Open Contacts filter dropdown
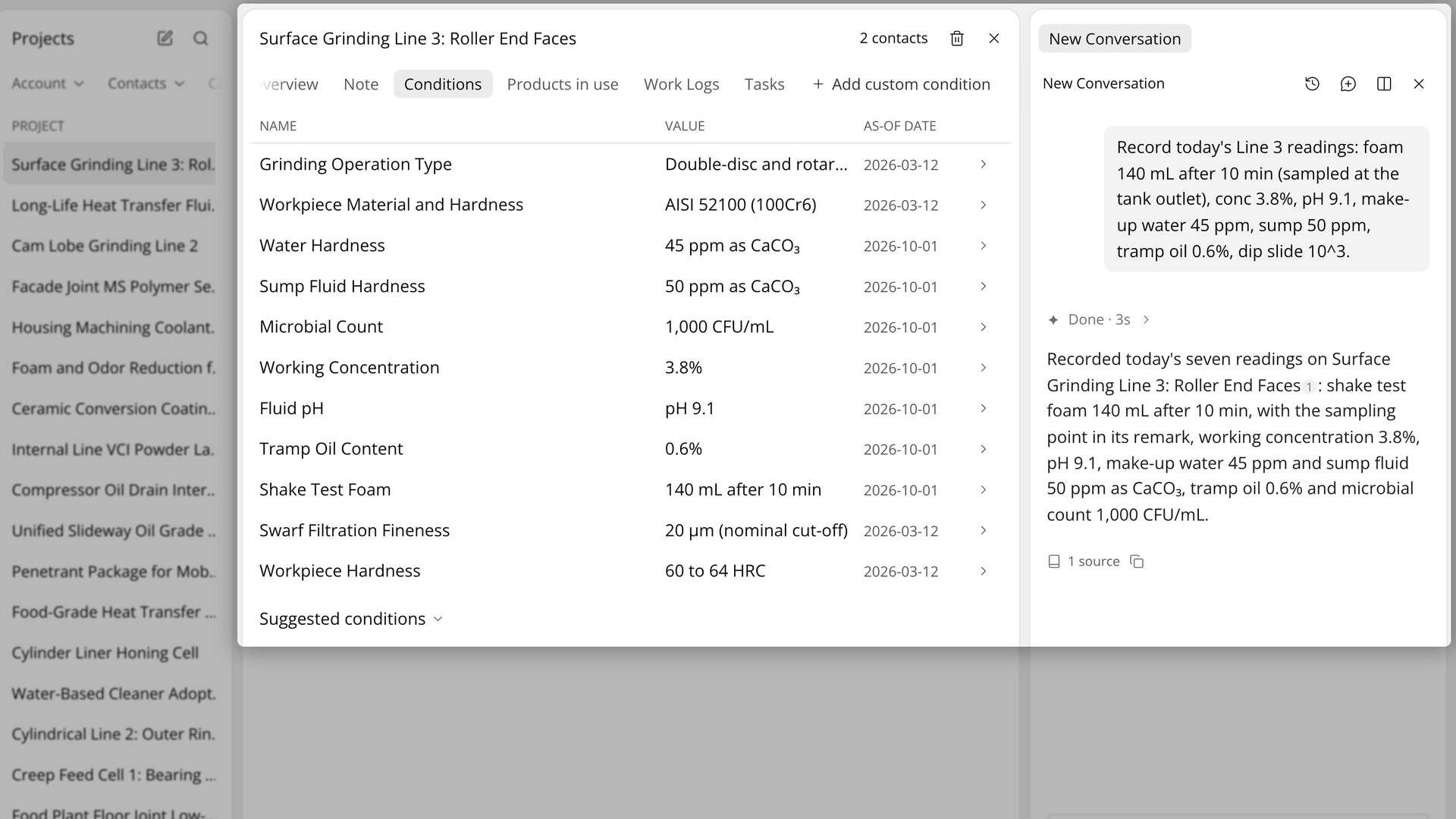 146,83
